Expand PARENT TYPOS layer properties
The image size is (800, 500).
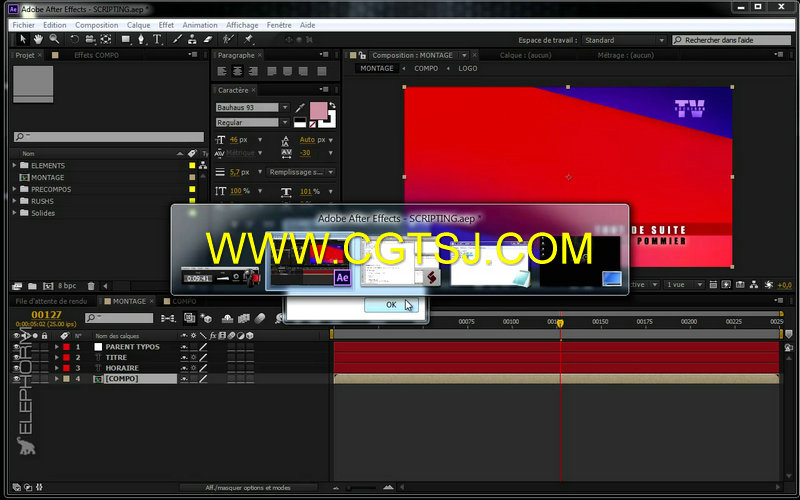click(57, 347)
